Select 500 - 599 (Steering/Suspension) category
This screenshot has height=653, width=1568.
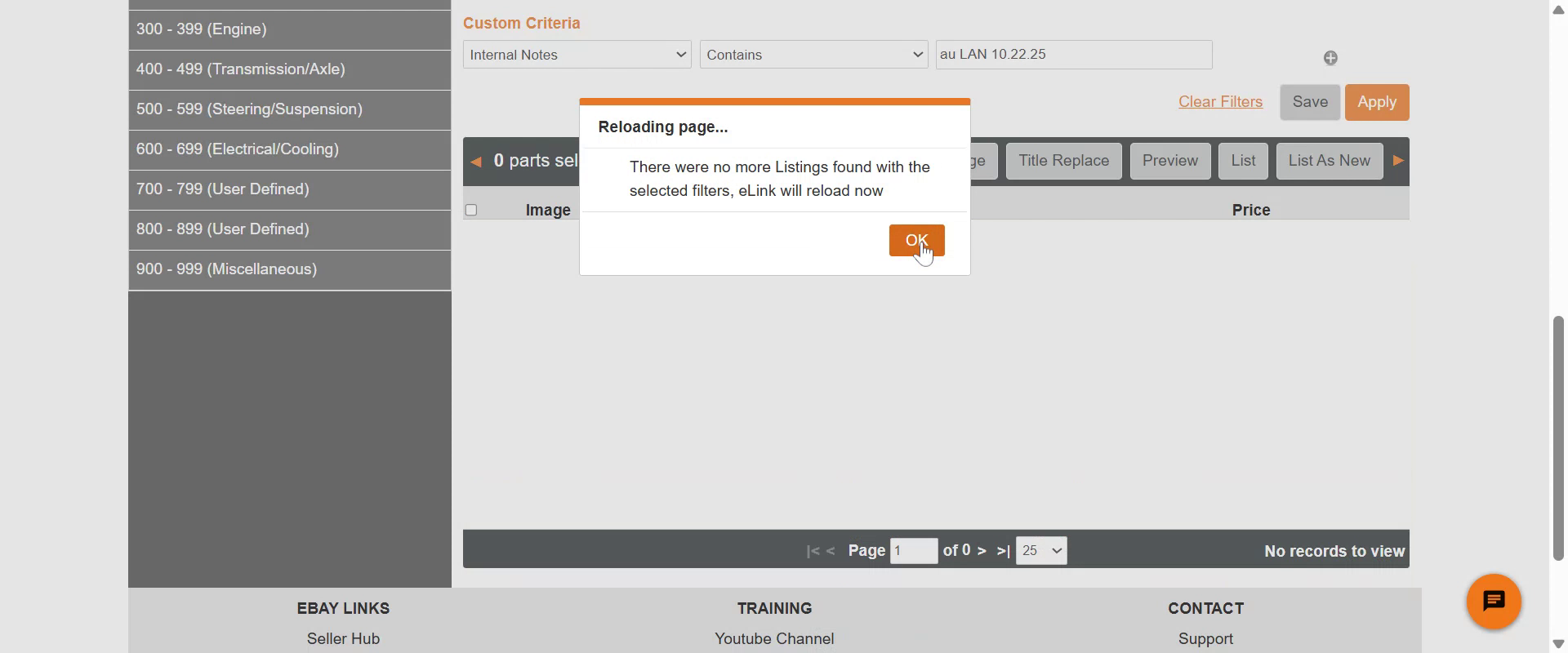(289, 109)
